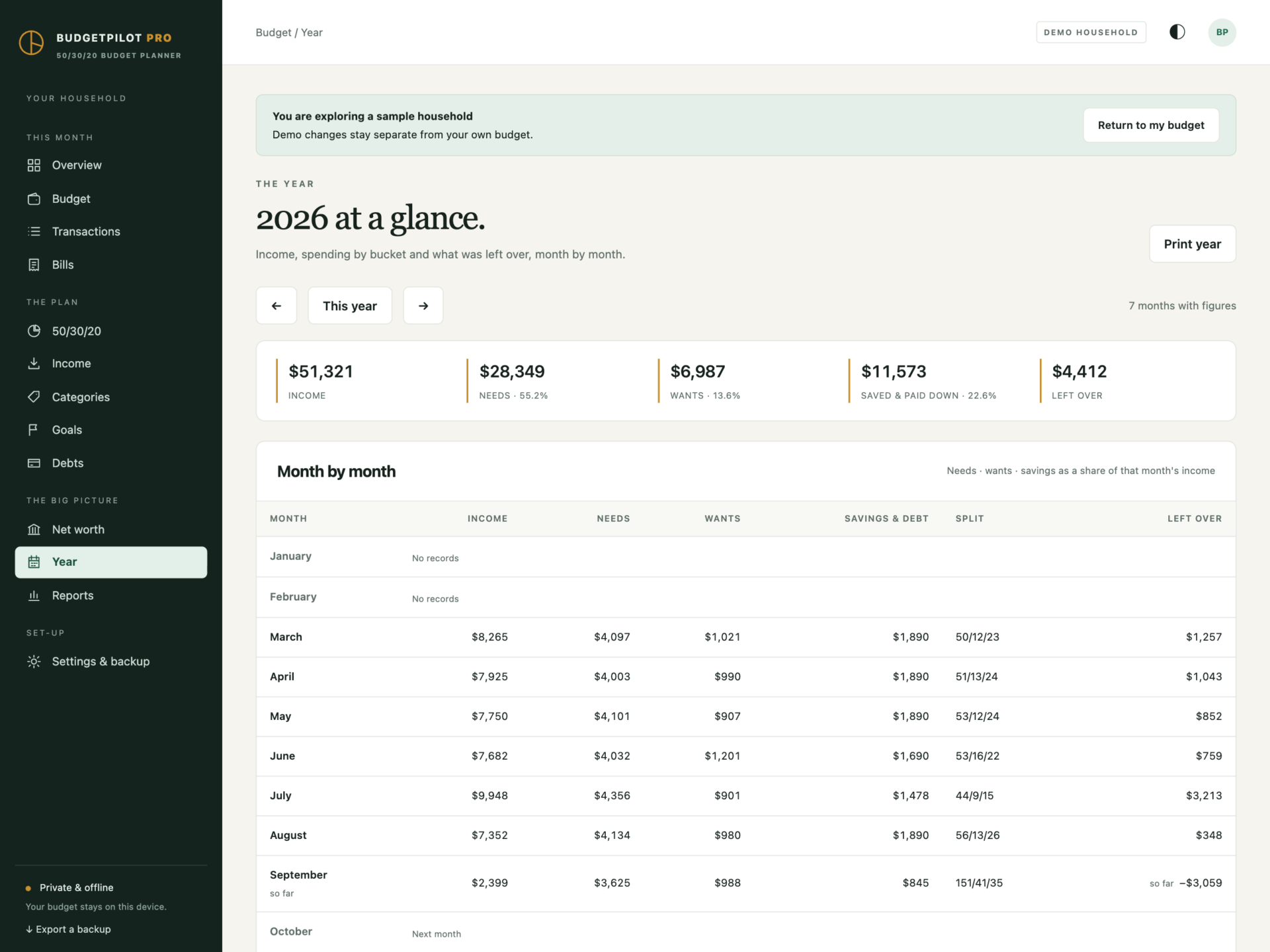Click March income value $8,265

click(x=489, y=637)
